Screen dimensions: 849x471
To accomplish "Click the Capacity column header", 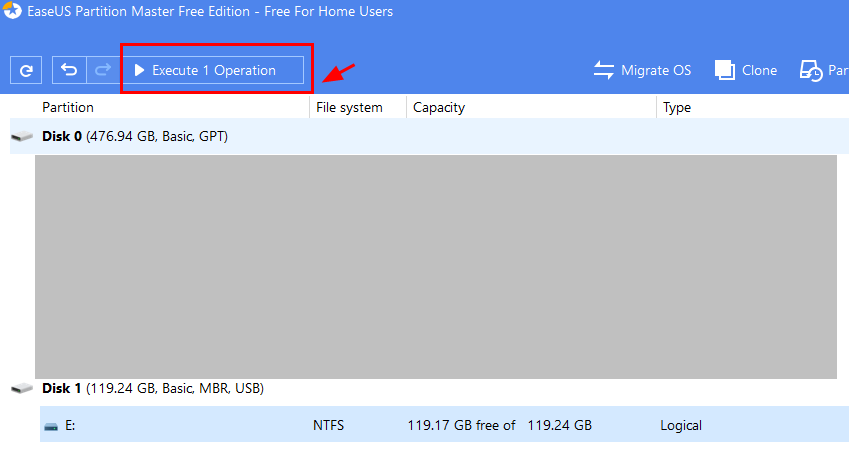I will pyautogui.click(x=439, y=107).
